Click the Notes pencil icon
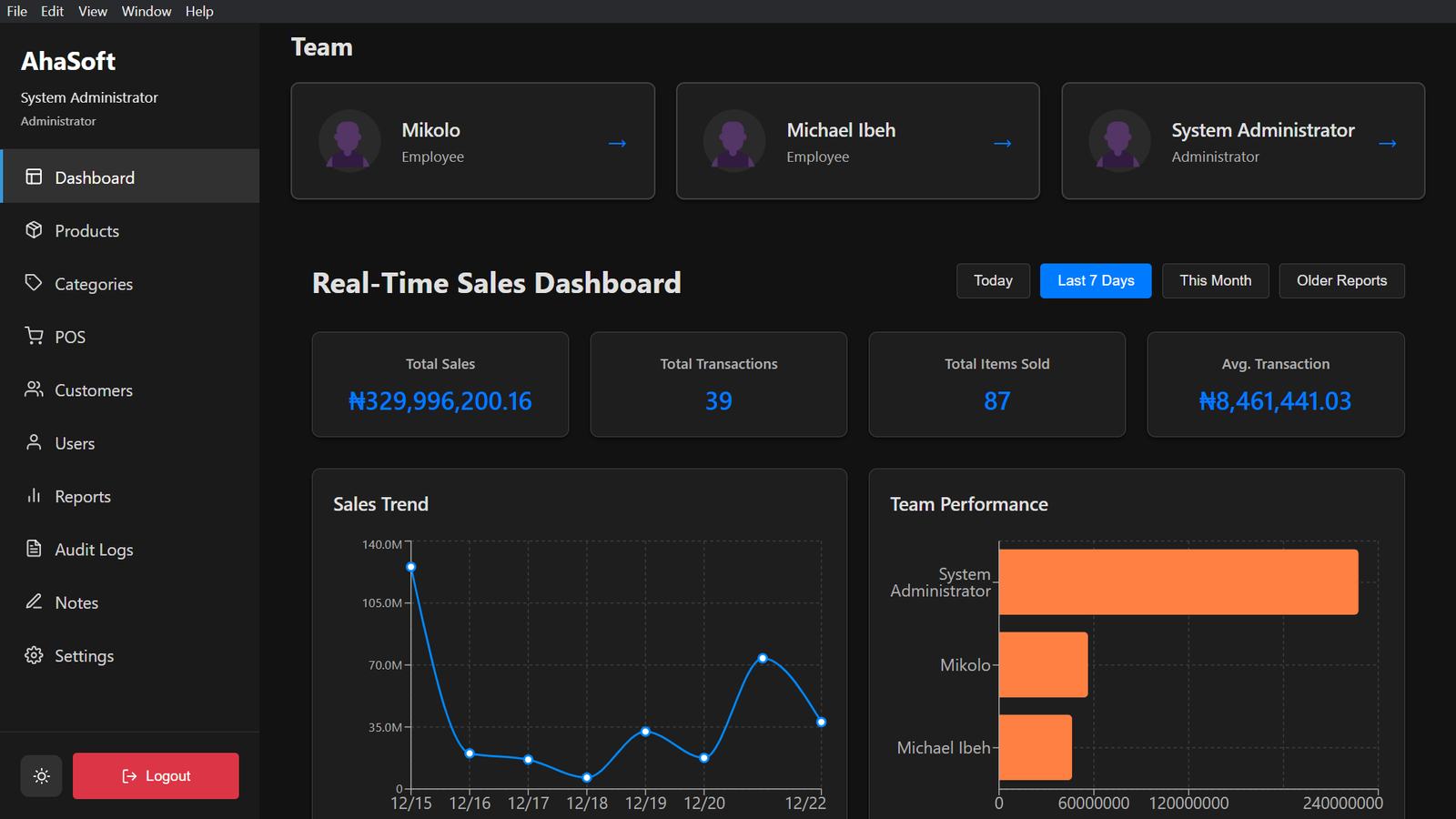Image resolution: width=1456 pixels, height=819 pixels. [34, 602]
